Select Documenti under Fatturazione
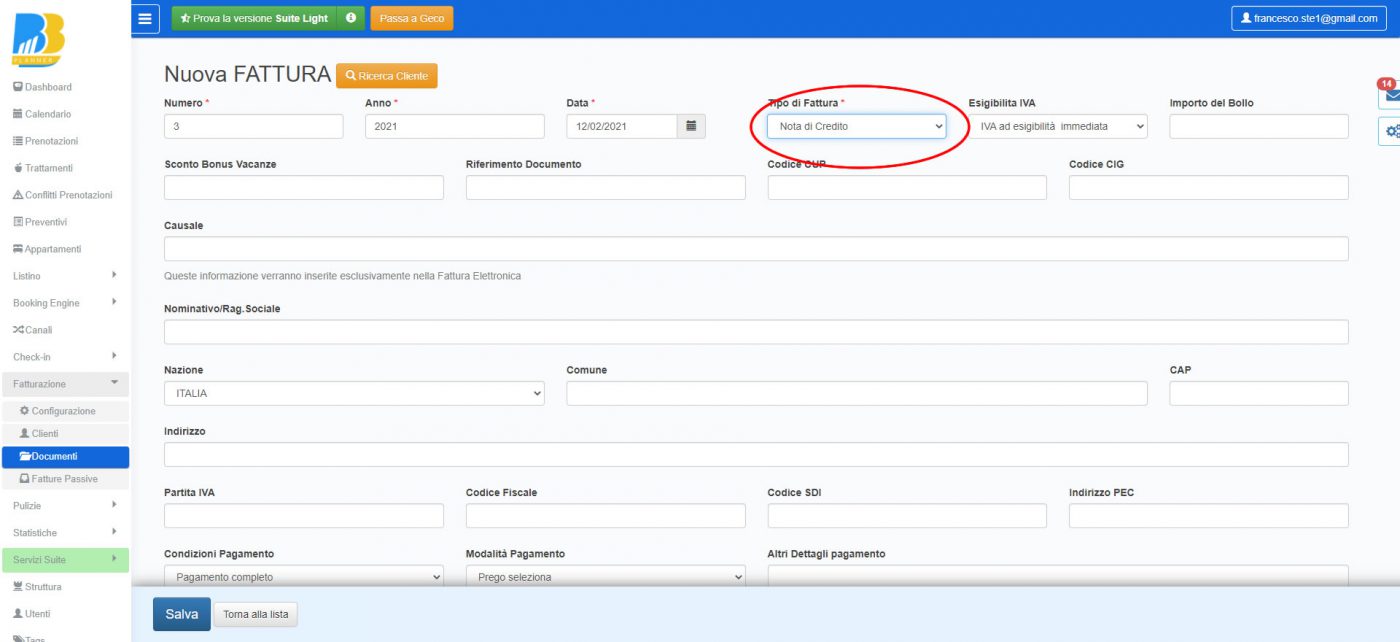Viewport: 1400px width, 642px height. (x=65, y=457)
